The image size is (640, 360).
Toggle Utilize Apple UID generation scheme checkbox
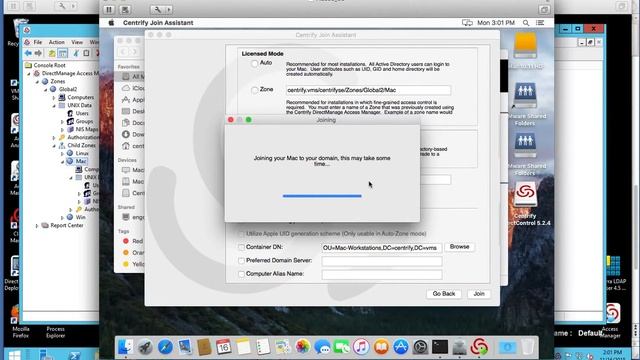click(241, 234)
